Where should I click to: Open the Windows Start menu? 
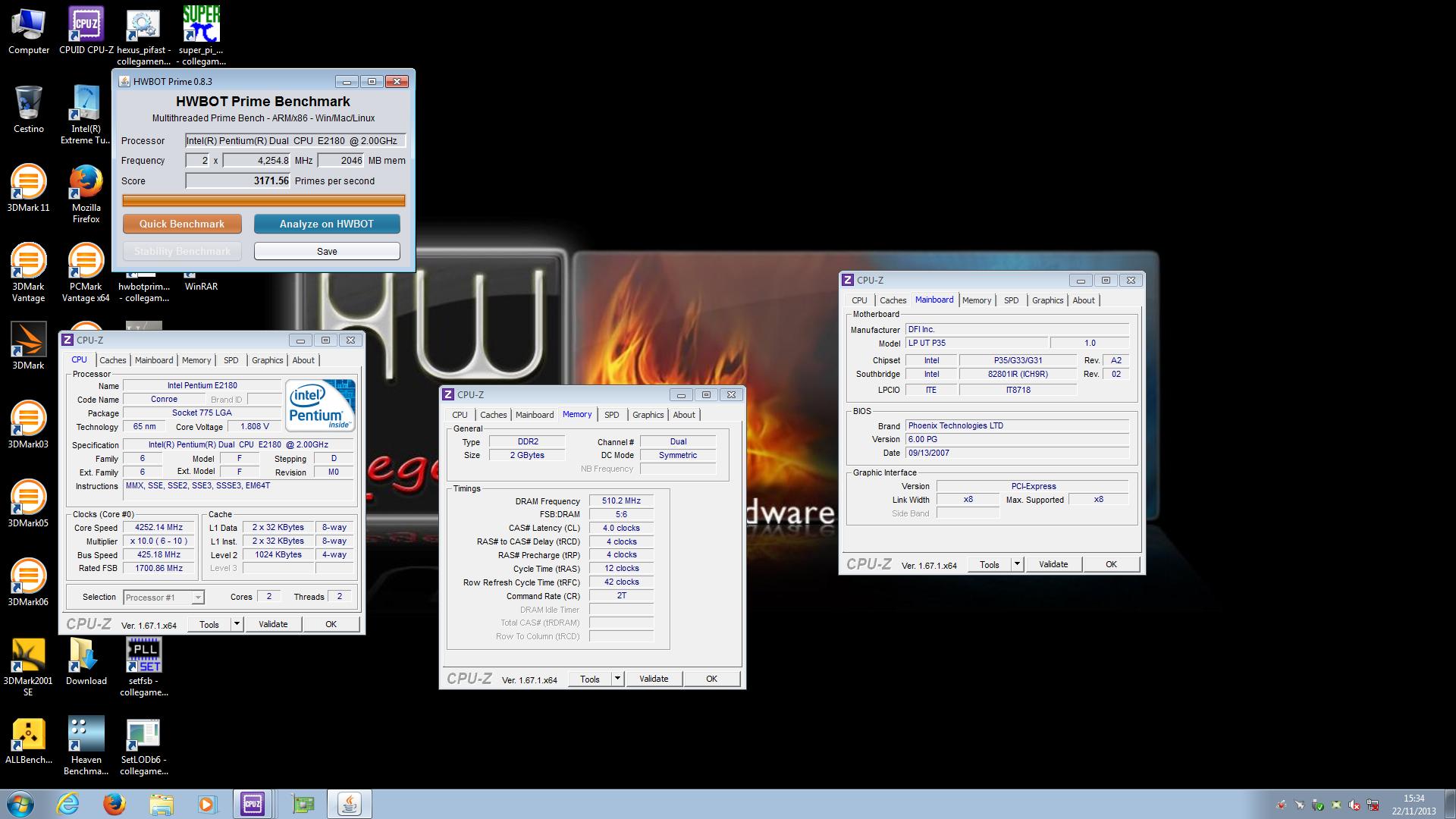(20, 804)
